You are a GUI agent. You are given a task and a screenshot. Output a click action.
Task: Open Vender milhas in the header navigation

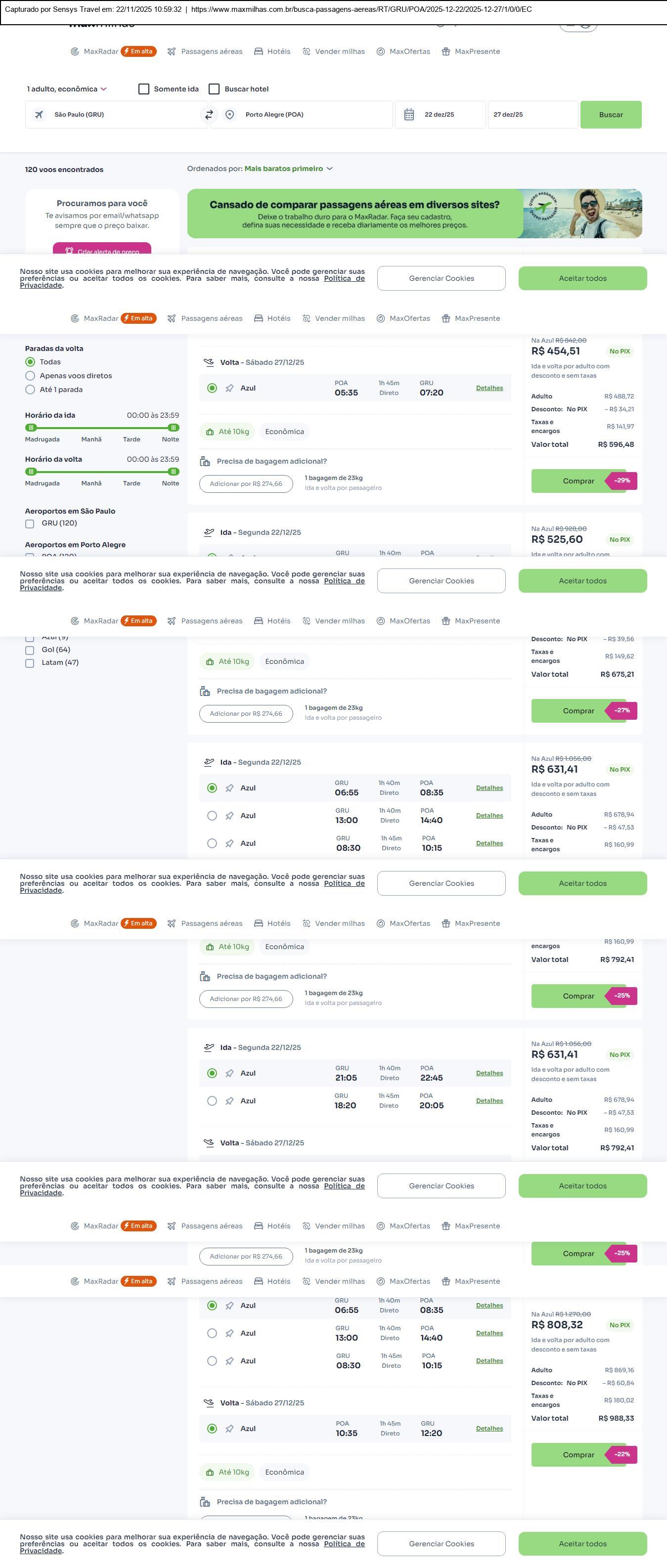340,52
